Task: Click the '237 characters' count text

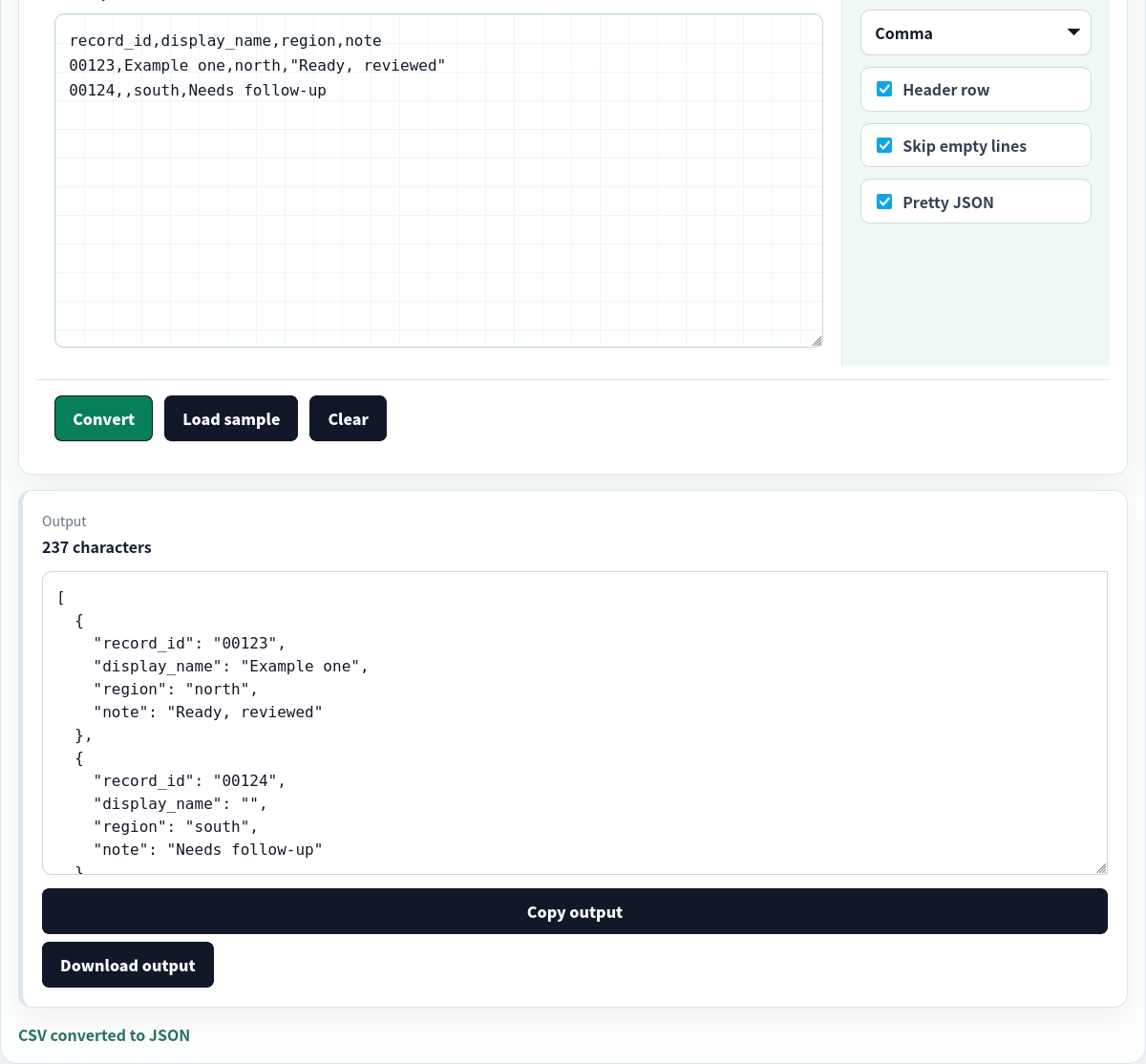Action: pyautogui.click(x=96, y=547)
